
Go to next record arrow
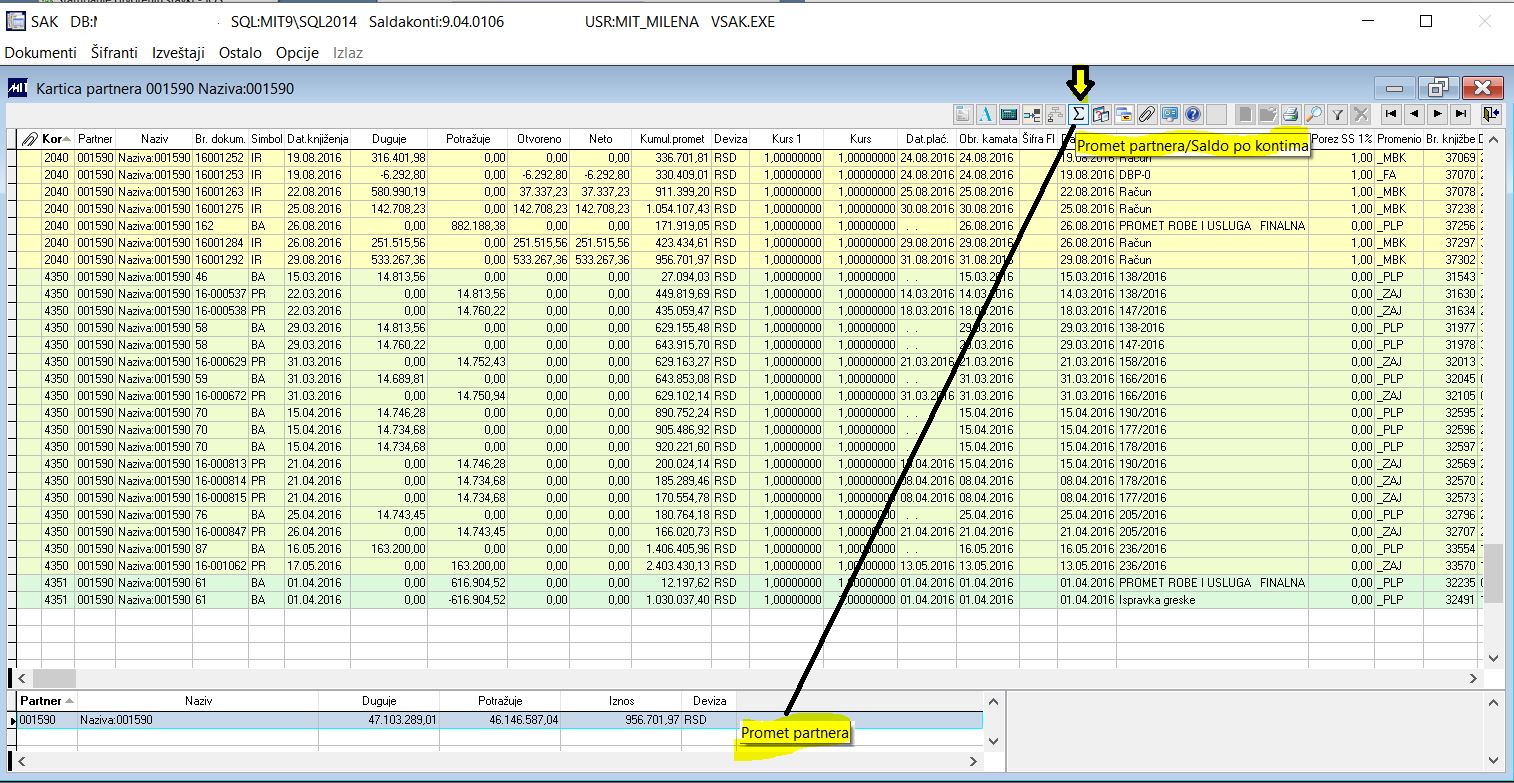(1438, 114)
